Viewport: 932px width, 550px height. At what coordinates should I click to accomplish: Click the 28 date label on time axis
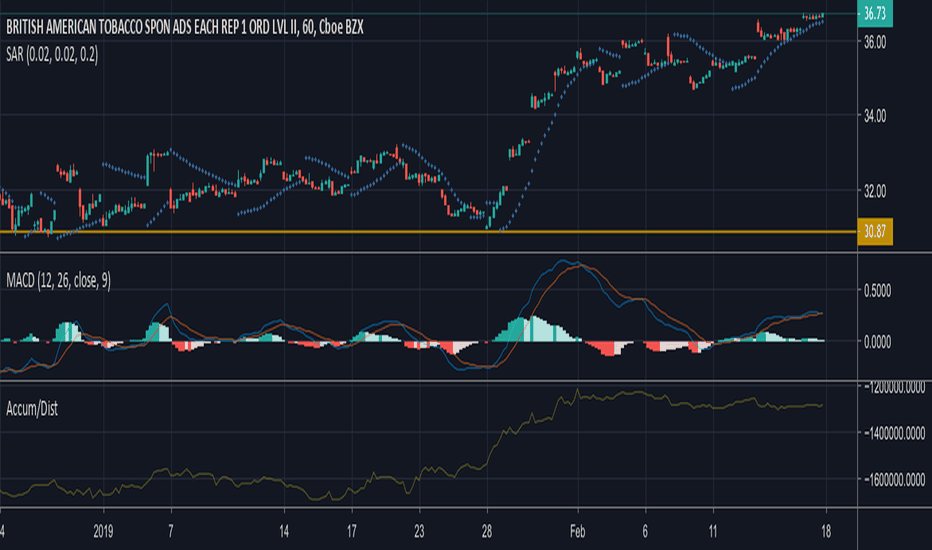coord(487,532)
